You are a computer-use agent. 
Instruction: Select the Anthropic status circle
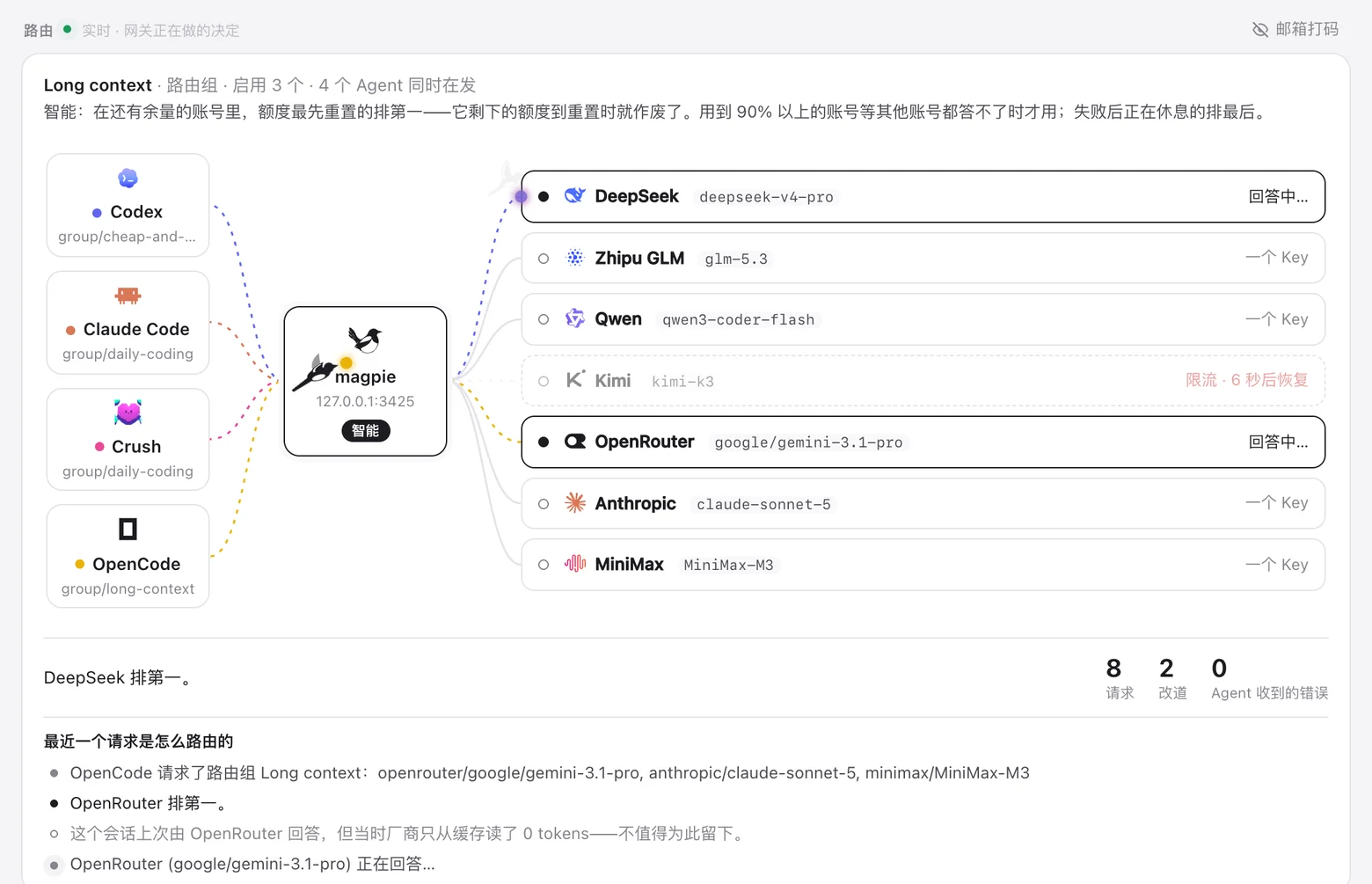[544, 504]
